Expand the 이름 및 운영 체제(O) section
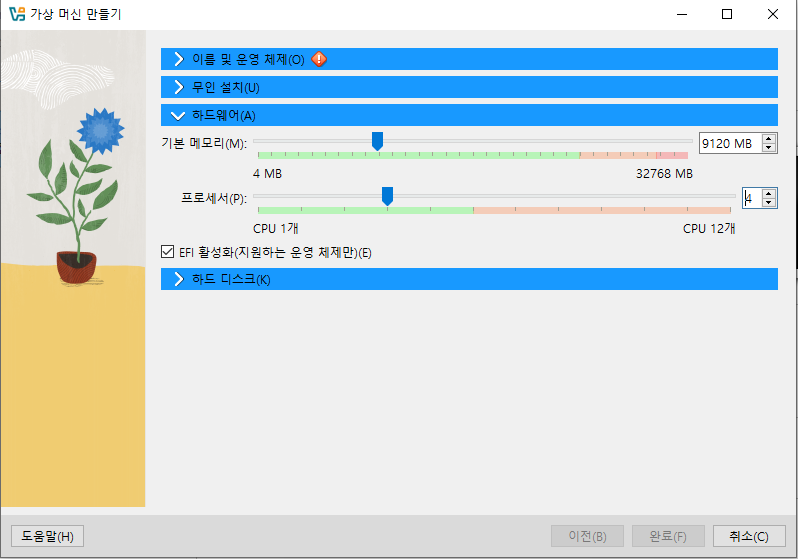 [x=469, y=59]
